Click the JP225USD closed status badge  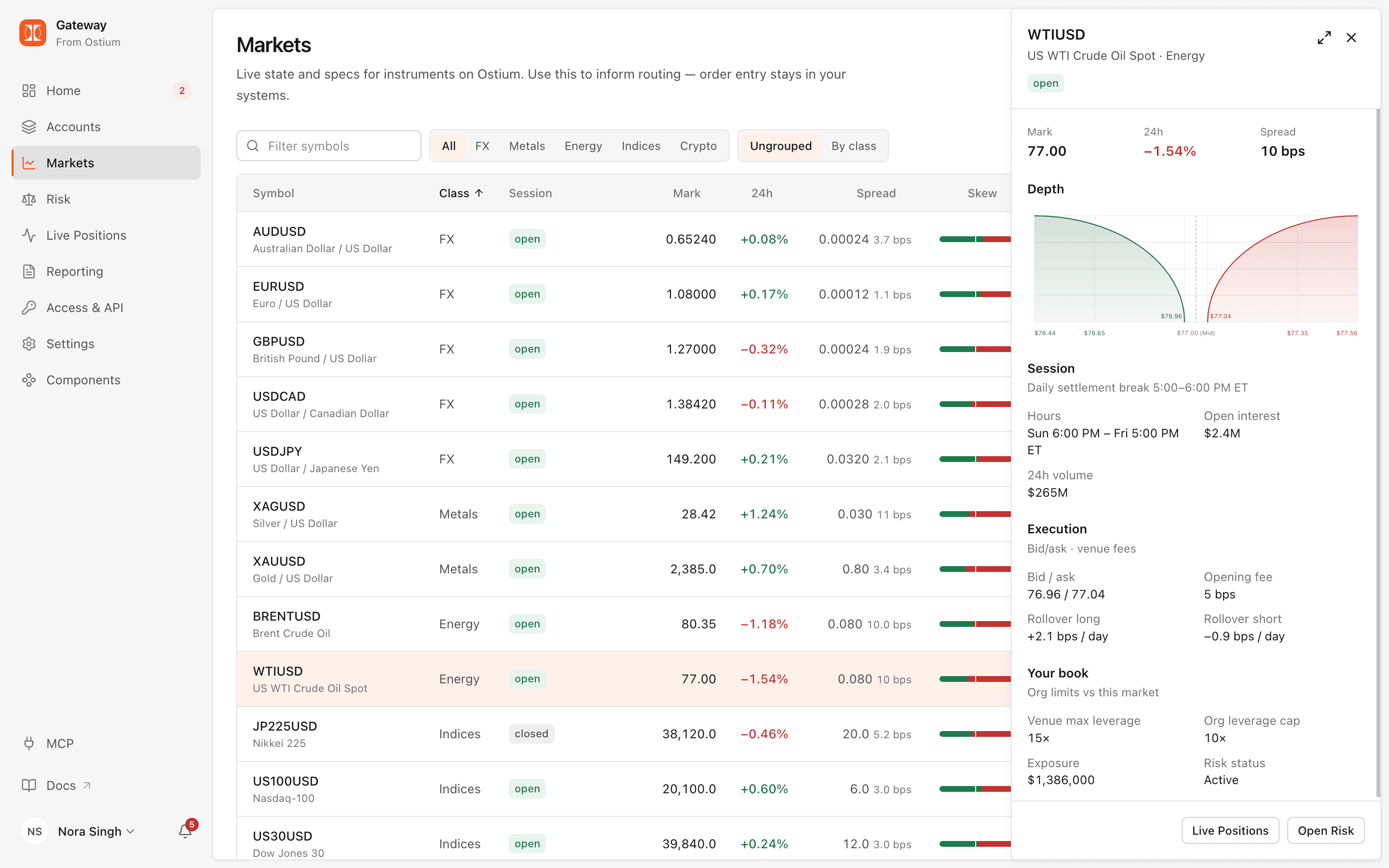point(531,733)
